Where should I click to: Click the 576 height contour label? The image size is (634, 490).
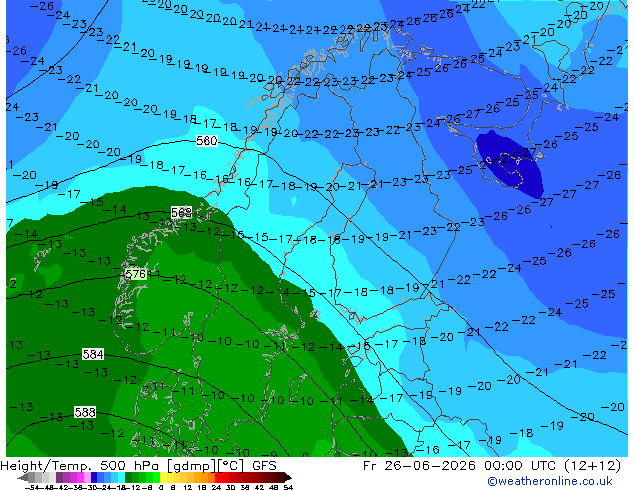click(135, 275)
